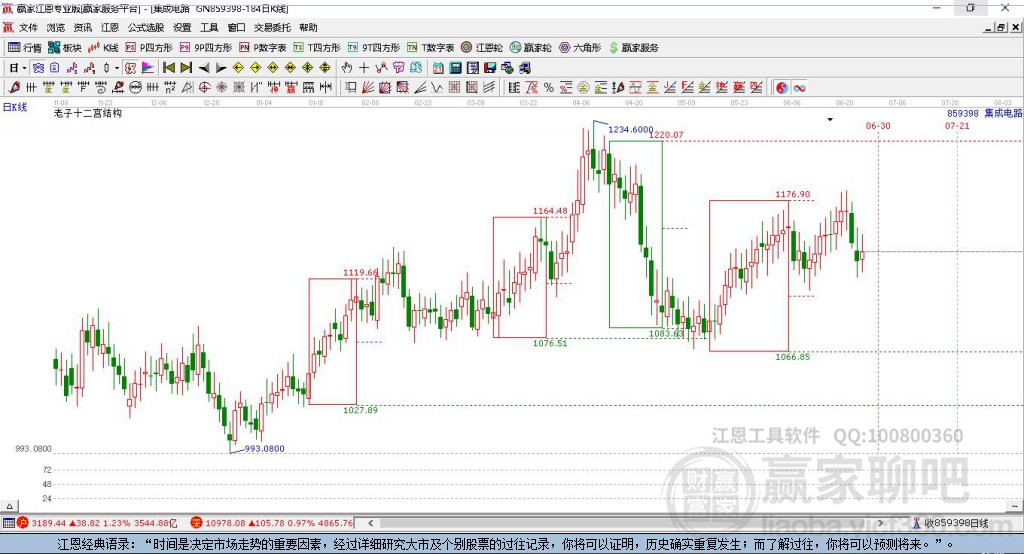Restore the inner chart window with restore button
Image resolution: width=1024 pixels, height=554 pixels.
(x=1002, y=27)
